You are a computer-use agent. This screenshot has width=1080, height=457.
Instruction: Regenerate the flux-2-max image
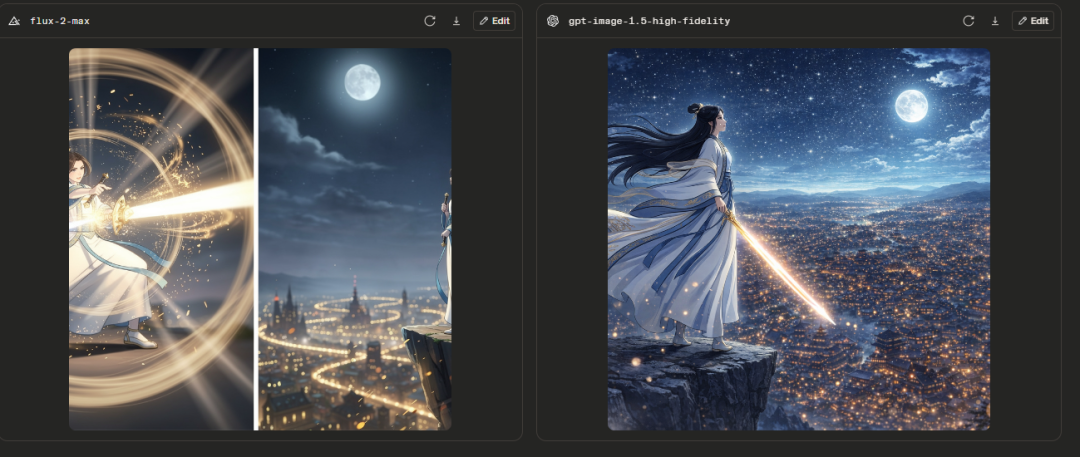(430, 21)
